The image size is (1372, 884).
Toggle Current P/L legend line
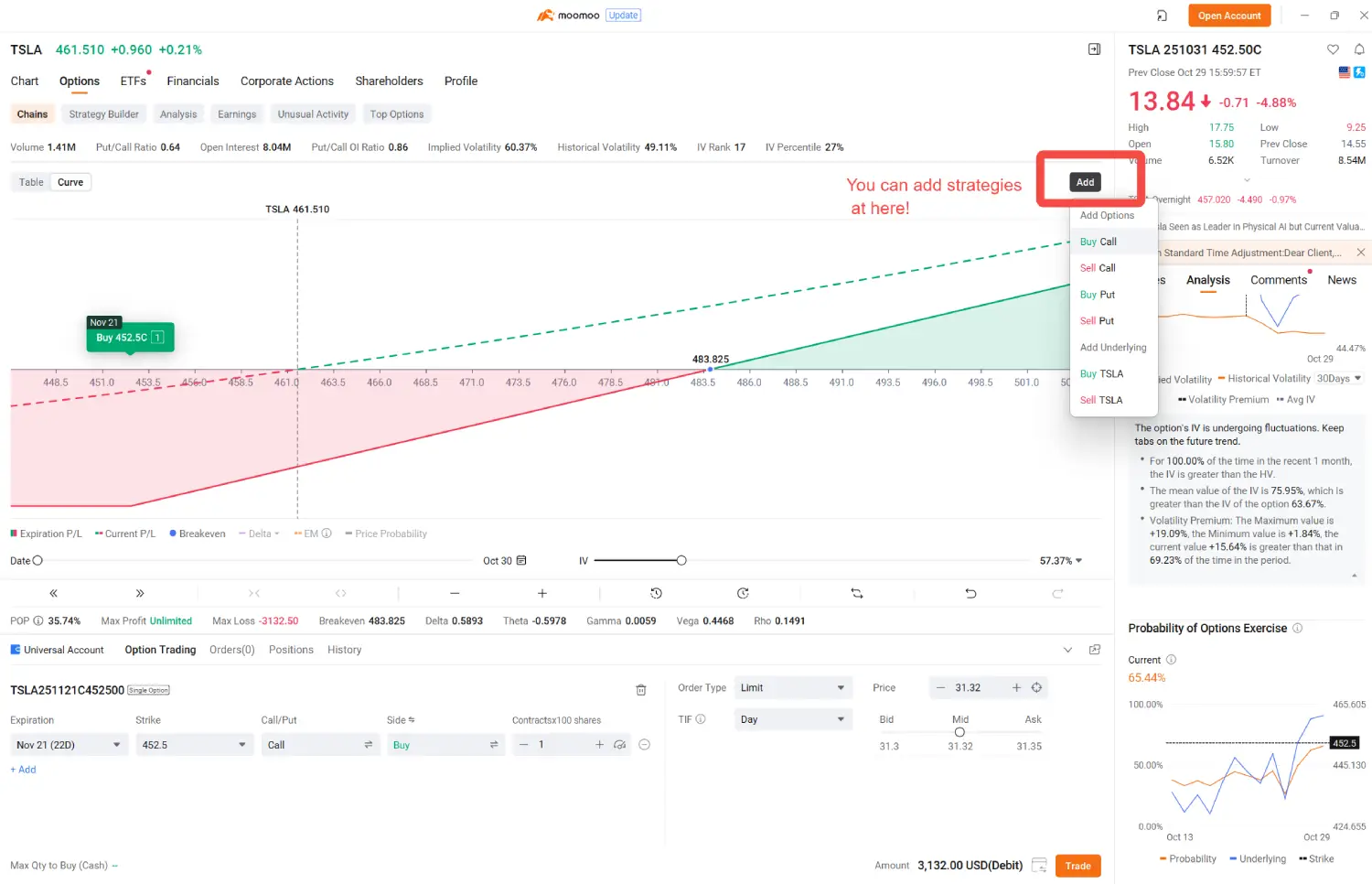tap(125, 534)
